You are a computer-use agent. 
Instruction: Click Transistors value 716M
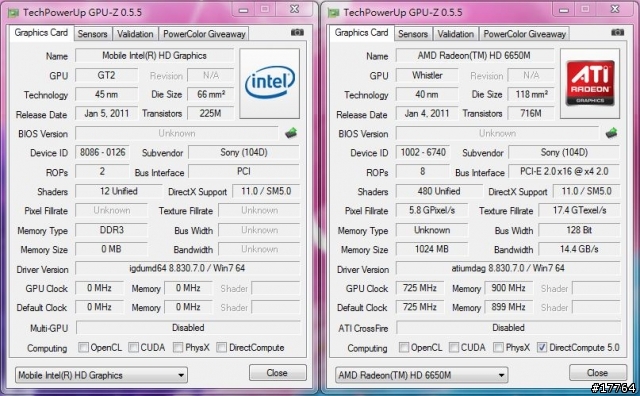531,113
